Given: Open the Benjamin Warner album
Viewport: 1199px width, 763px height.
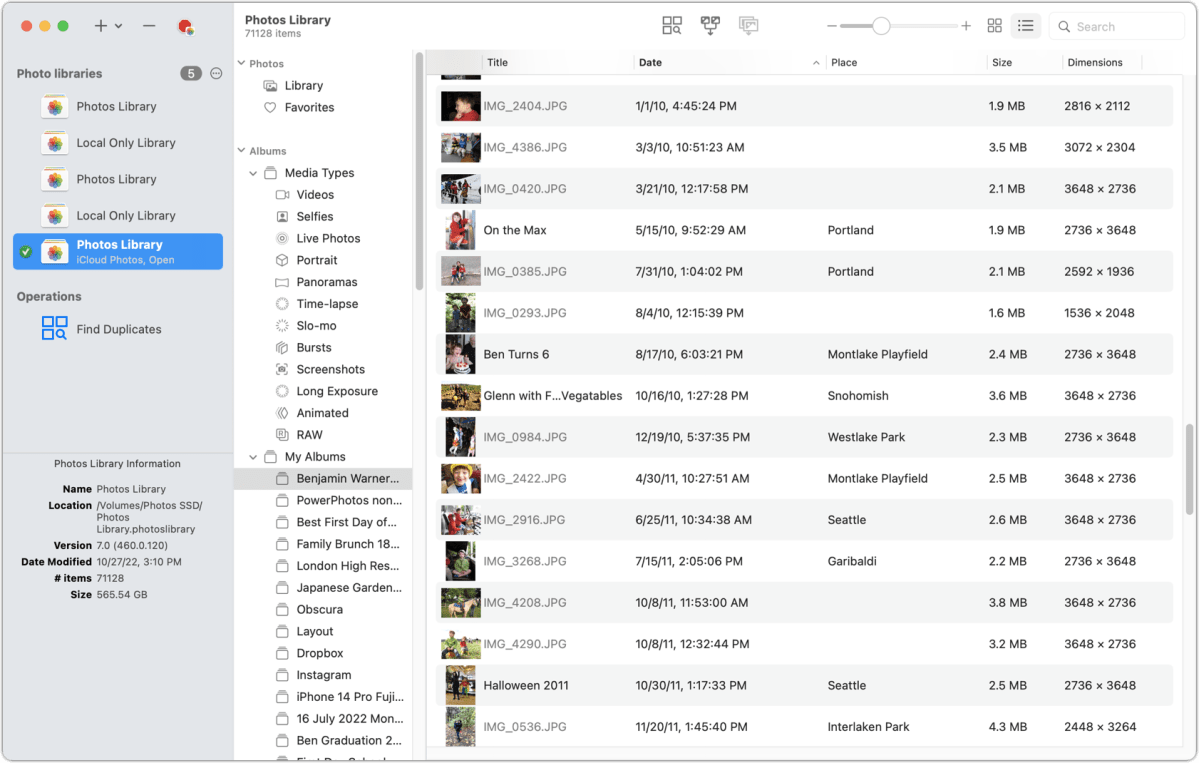Looking at the screenshot, I should pyautogui.click(x=323, y=479).
